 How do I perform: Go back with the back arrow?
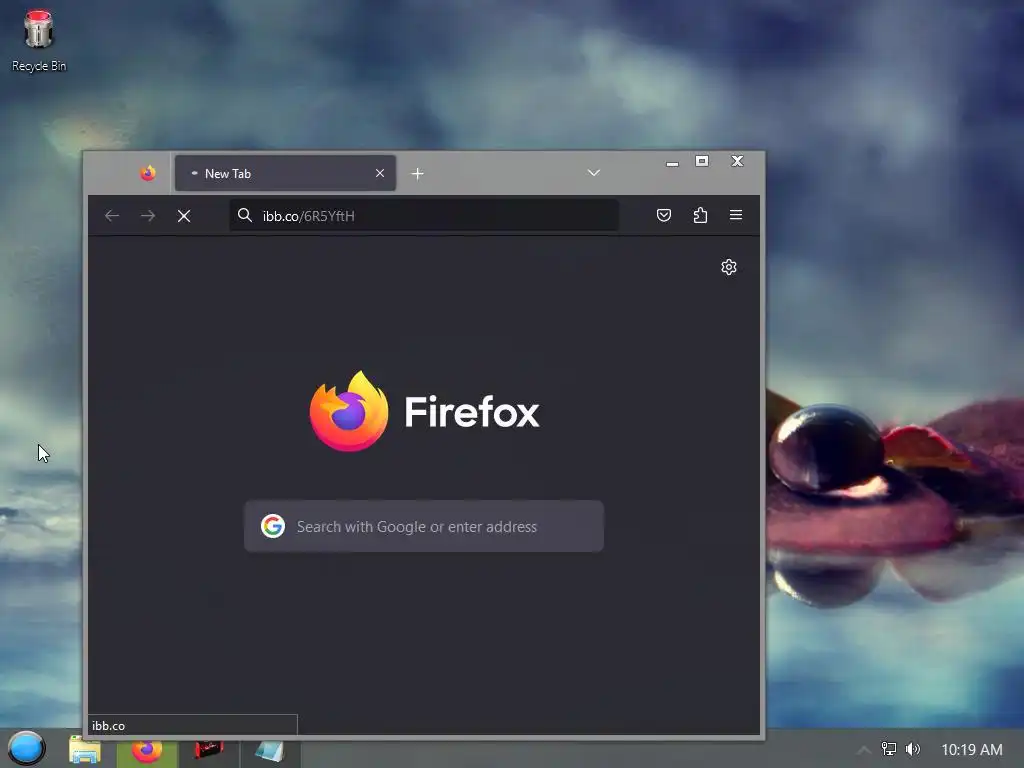(112, 216)
